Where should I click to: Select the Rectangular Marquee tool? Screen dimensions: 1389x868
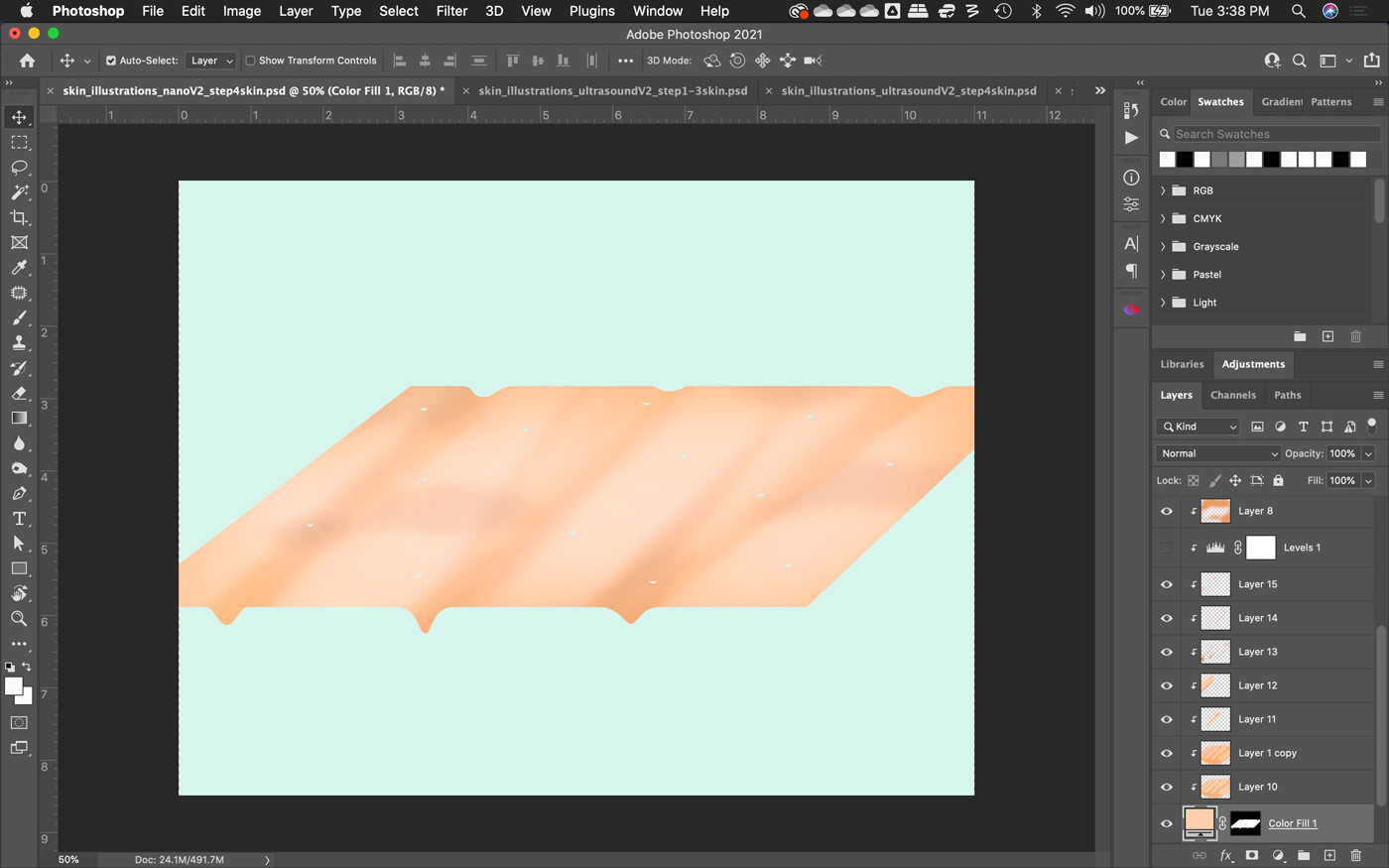(x=19, y=143)
